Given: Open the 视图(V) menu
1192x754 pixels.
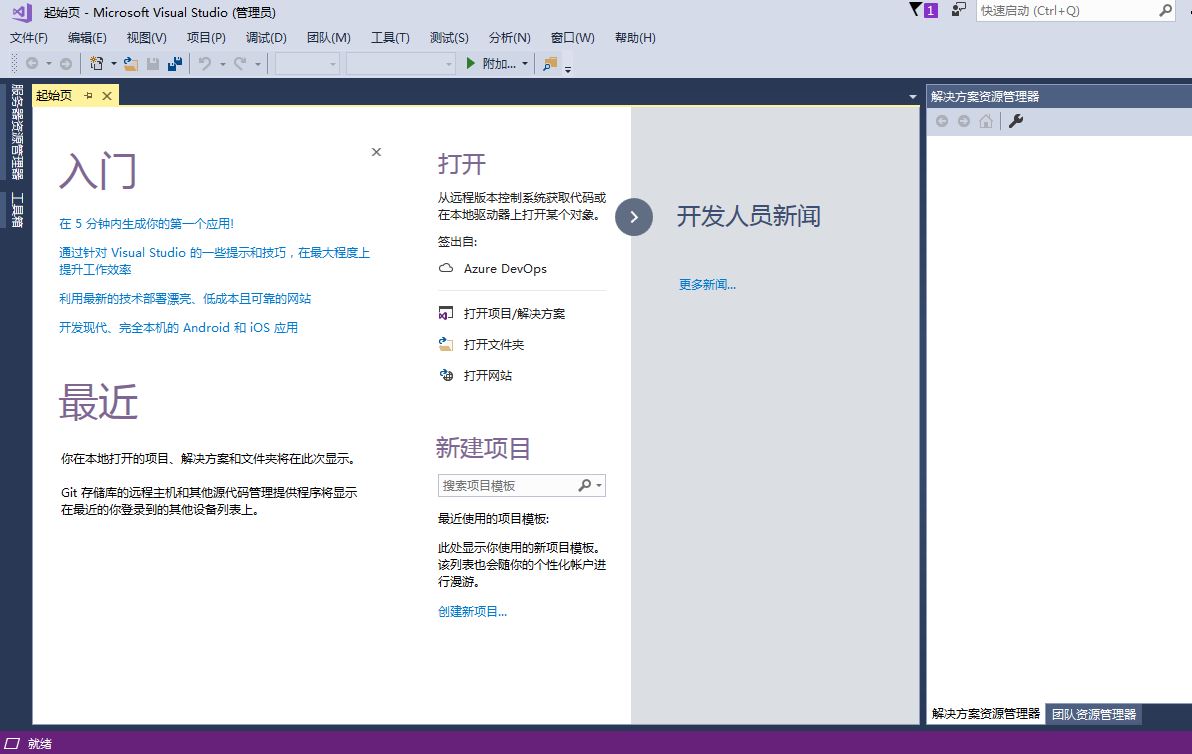Looking at the screenshot, I should (146, 38).
